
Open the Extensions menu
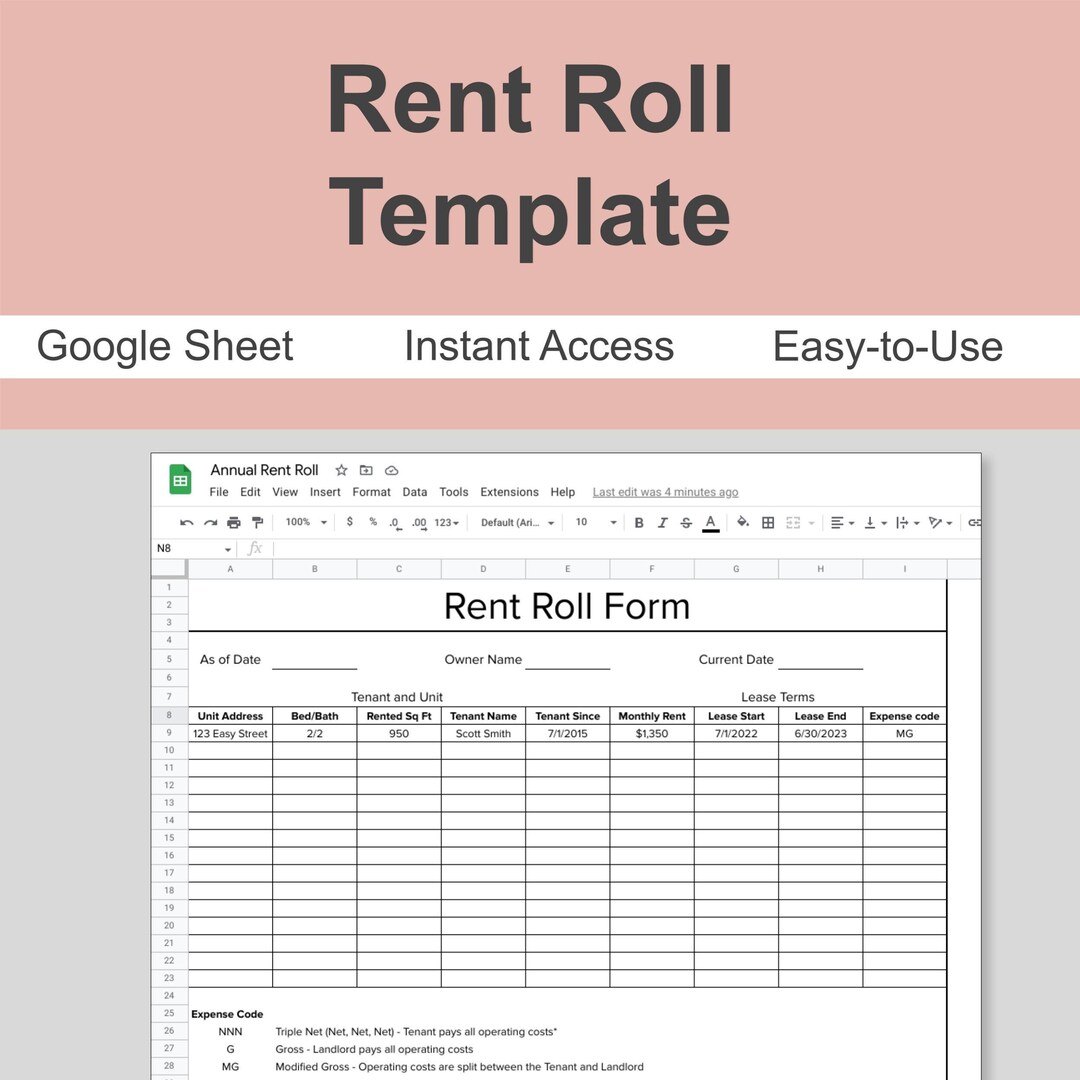point(509,492)
